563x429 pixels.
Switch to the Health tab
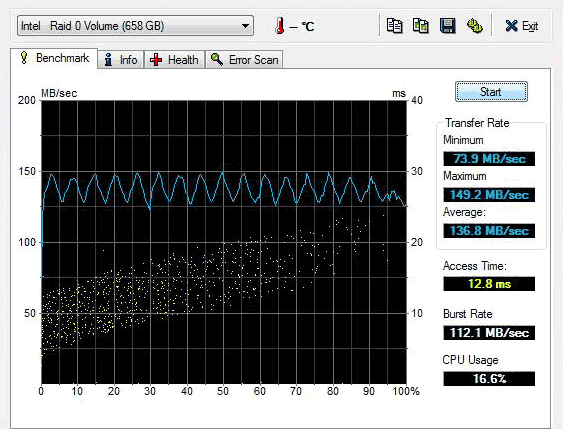[175, 60]
